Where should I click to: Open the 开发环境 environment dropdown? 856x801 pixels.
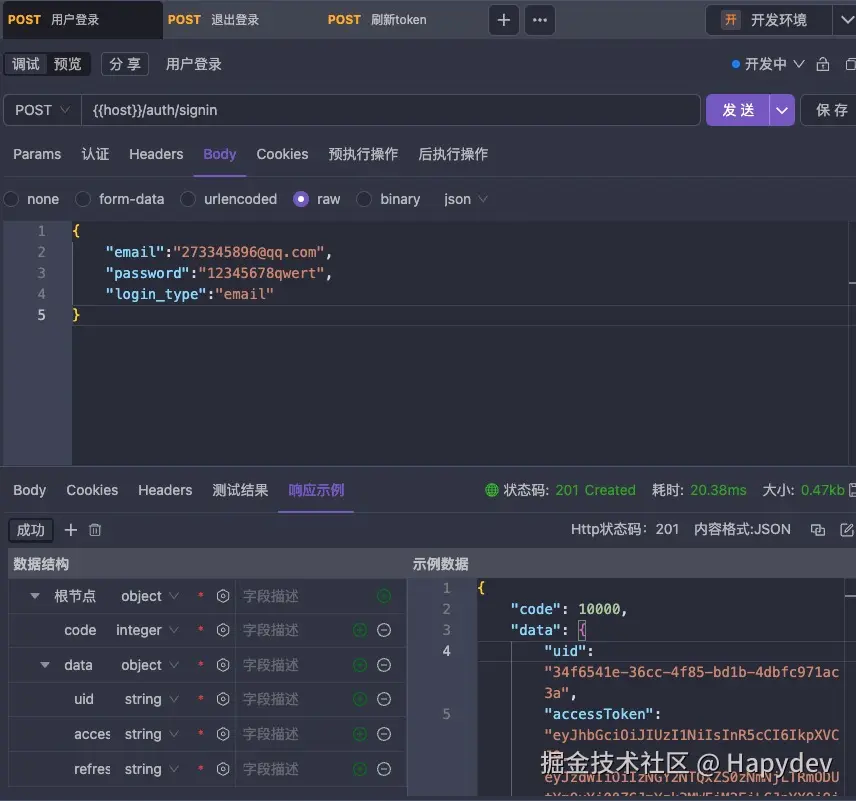781,20
